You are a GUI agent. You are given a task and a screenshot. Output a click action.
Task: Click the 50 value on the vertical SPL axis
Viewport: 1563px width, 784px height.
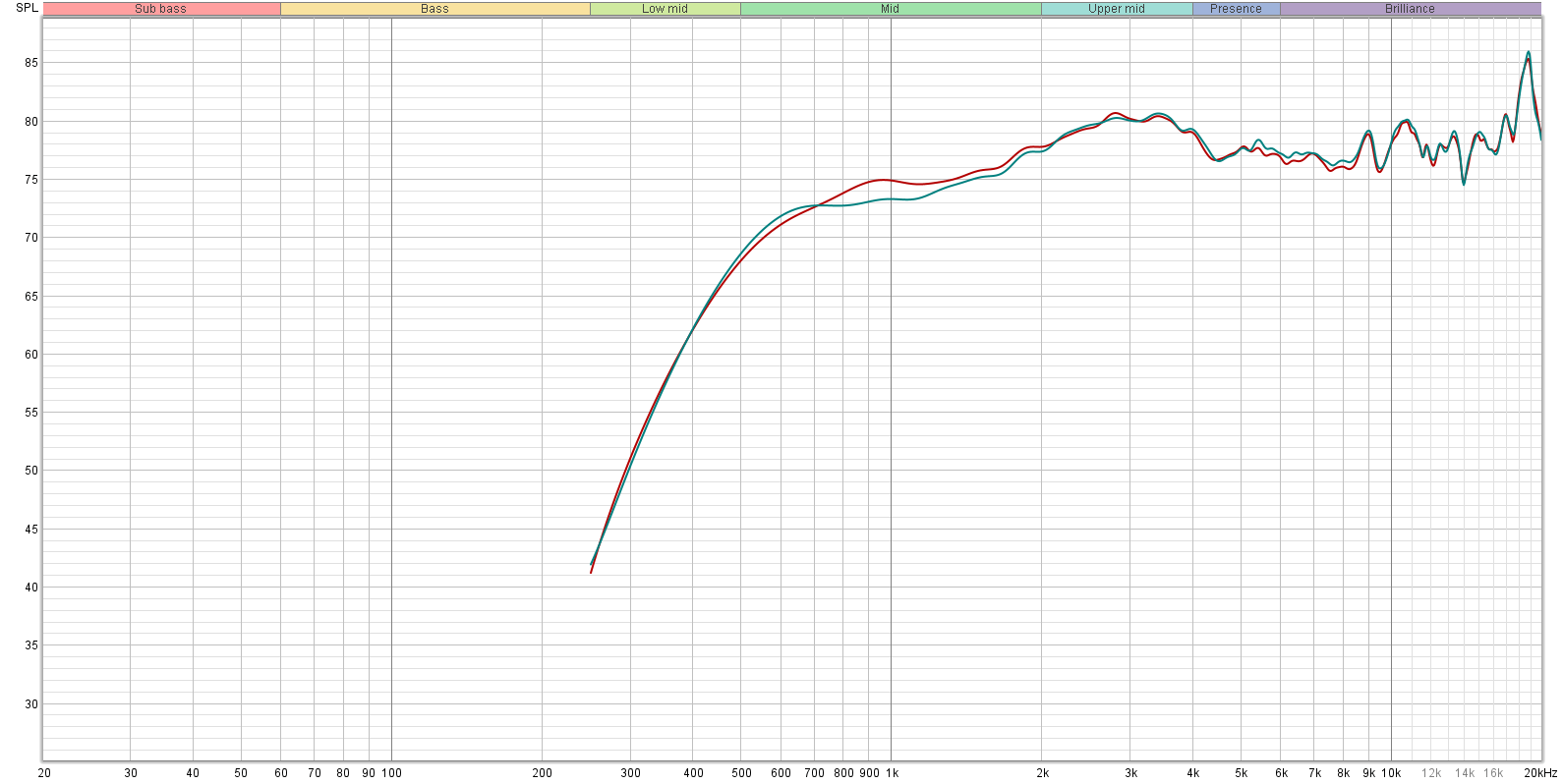point(31,471)
